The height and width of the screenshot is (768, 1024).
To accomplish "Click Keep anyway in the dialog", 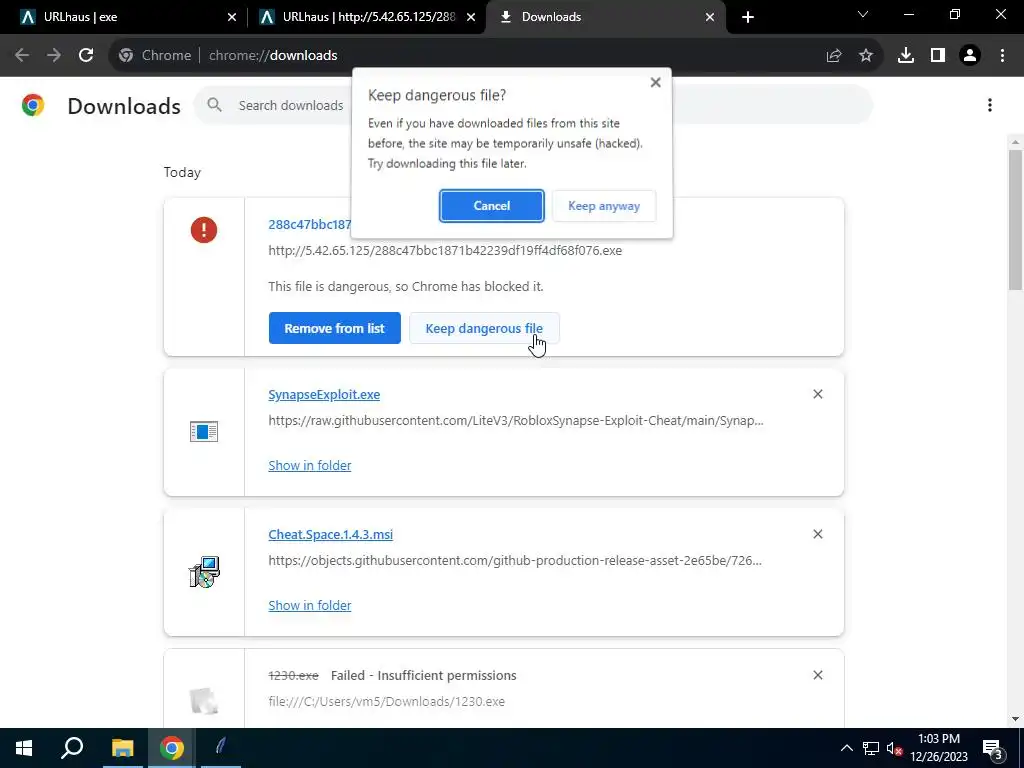I will [x=603, y=206].
